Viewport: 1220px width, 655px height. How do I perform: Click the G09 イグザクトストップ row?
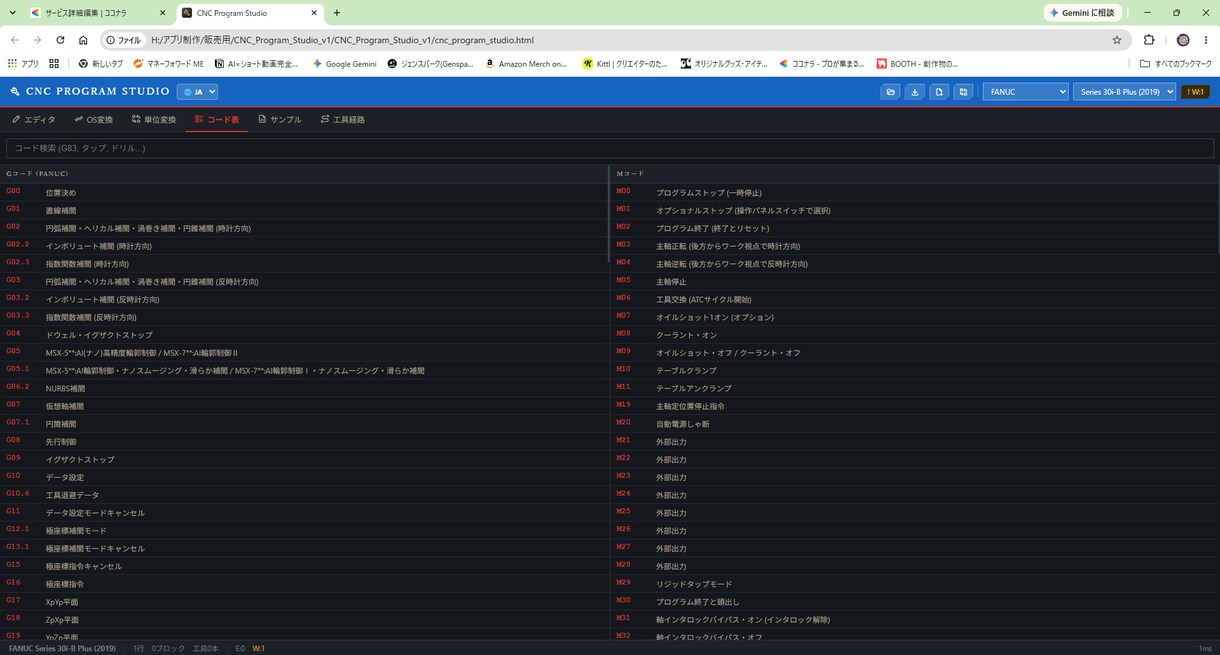click(305, 459)
